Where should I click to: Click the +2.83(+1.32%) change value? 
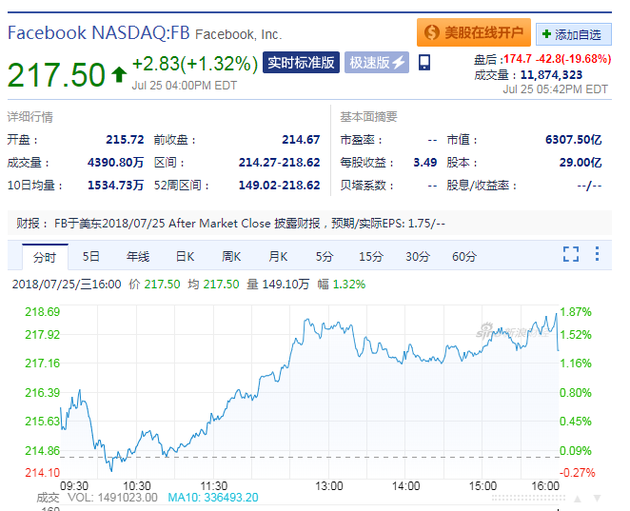[x=195, y=63]
